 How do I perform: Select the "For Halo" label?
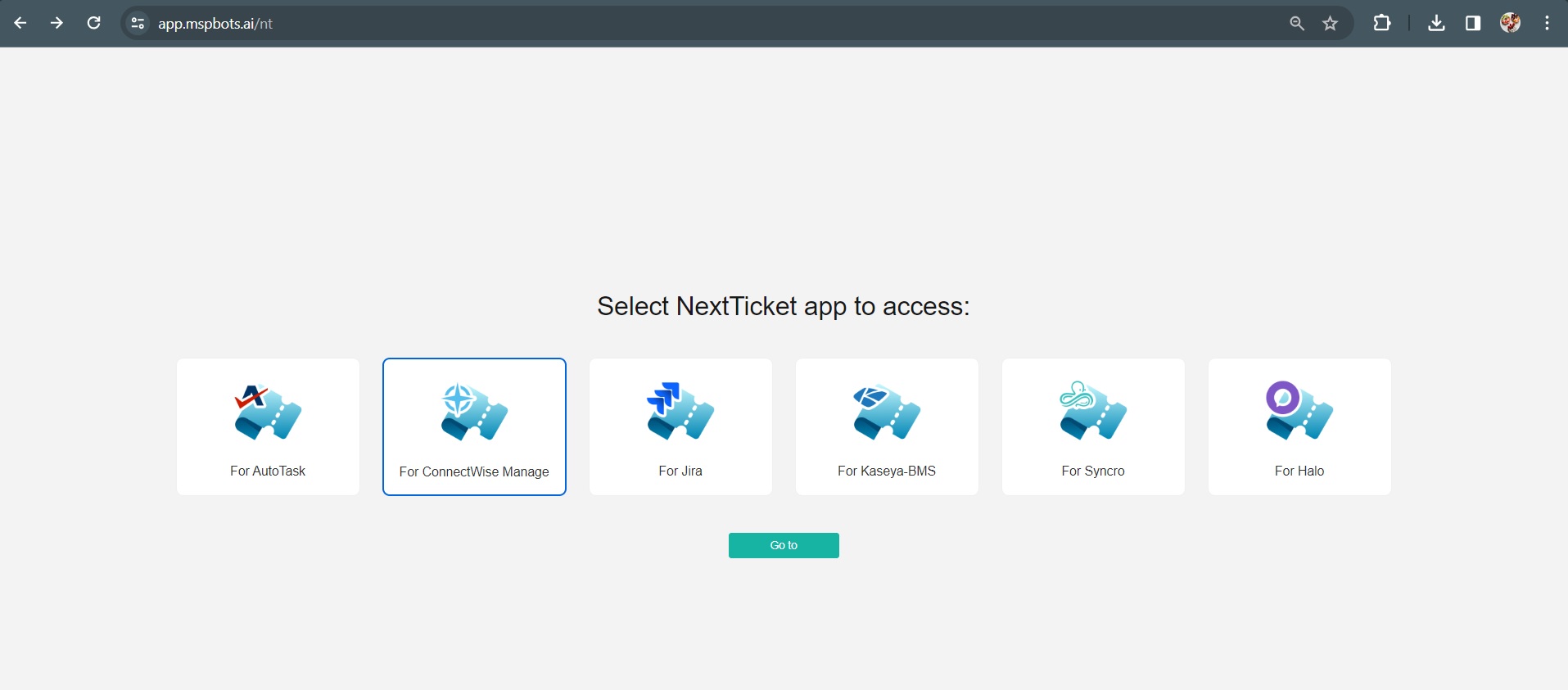[x=1299, y=471]
